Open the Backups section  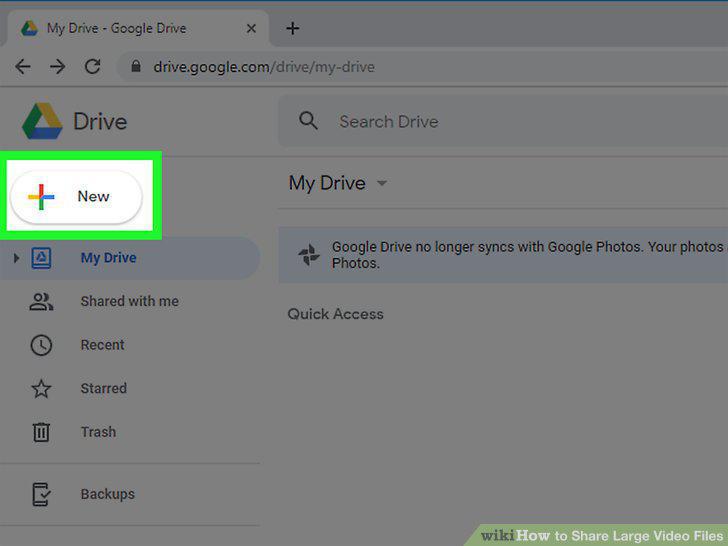coord(108,494)
